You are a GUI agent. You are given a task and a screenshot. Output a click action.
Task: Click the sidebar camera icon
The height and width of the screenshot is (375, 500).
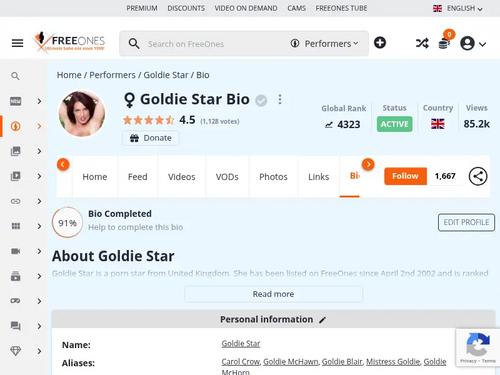15,251
